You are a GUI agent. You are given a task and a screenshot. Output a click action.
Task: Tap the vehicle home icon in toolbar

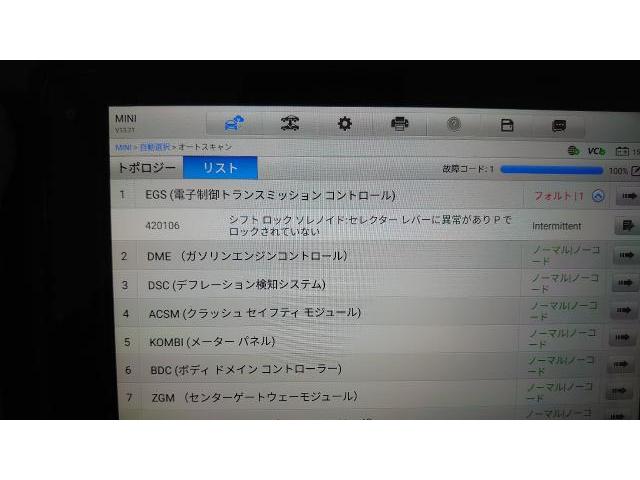click(232, 123)
